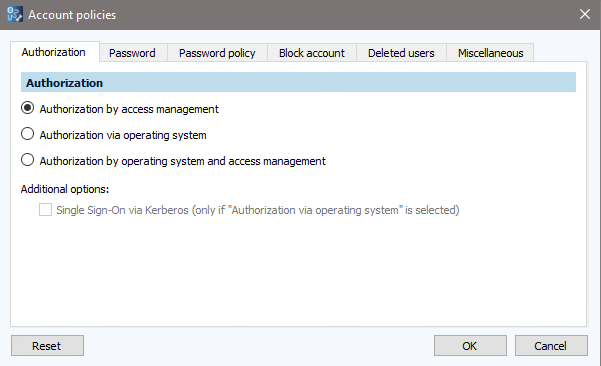Open the Deleted users tab
Viewport: 601px width, 366px height.
401,53
